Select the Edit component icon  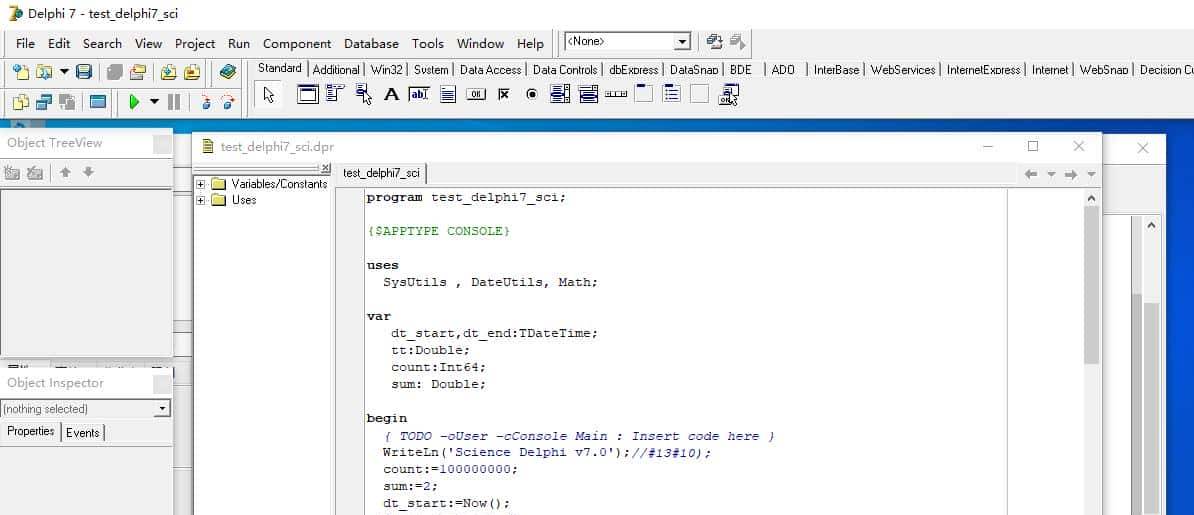pos(420,94)
